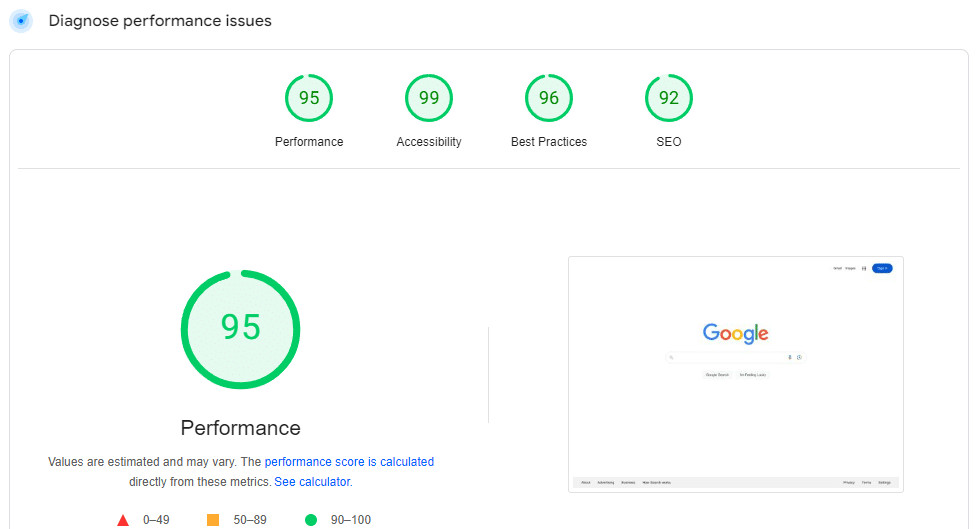Open the SEO score gauge showing 92
979x529 pixels.
[669, 98]
